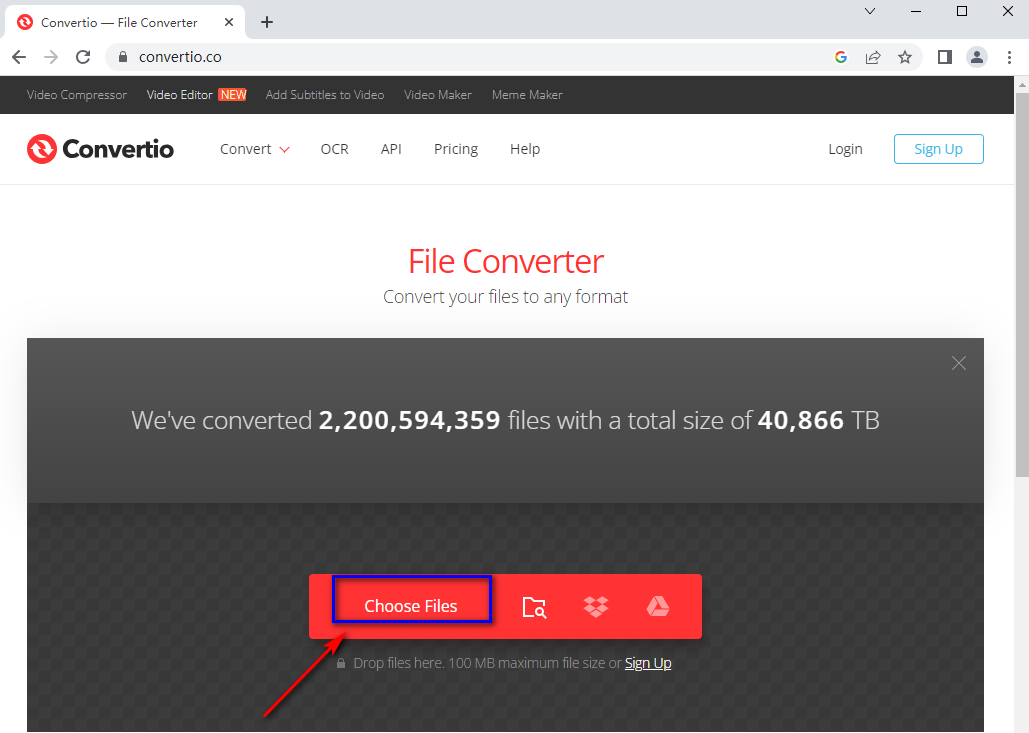This screenshot has width=1029, height=733.
Task: Reload the page
Action: (83, 57)
